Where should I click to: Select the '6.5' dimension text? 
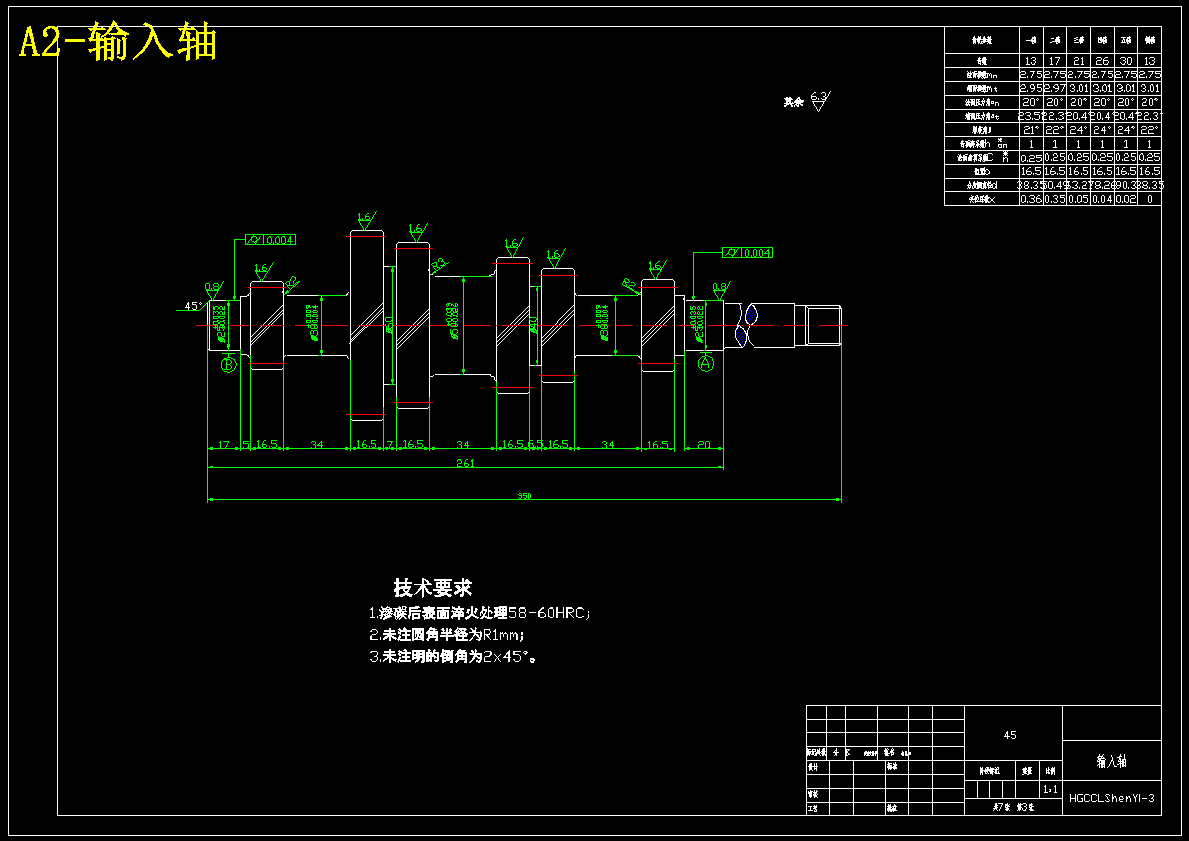coord(535,444)
